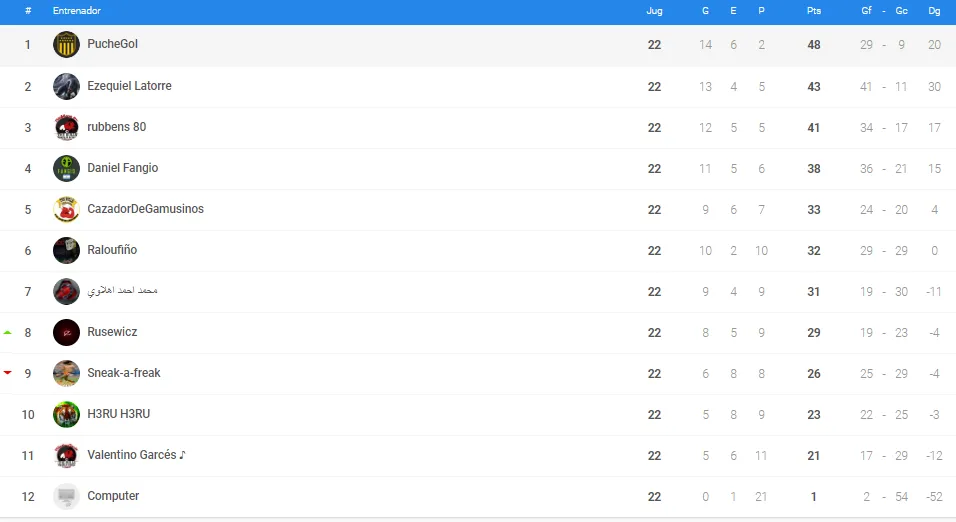The width and height of the screenshot is (956, 522).
Task: Click CazadorDeGamusinos' 33 points value
Action: pyautogui.click(x=814, y=210)
